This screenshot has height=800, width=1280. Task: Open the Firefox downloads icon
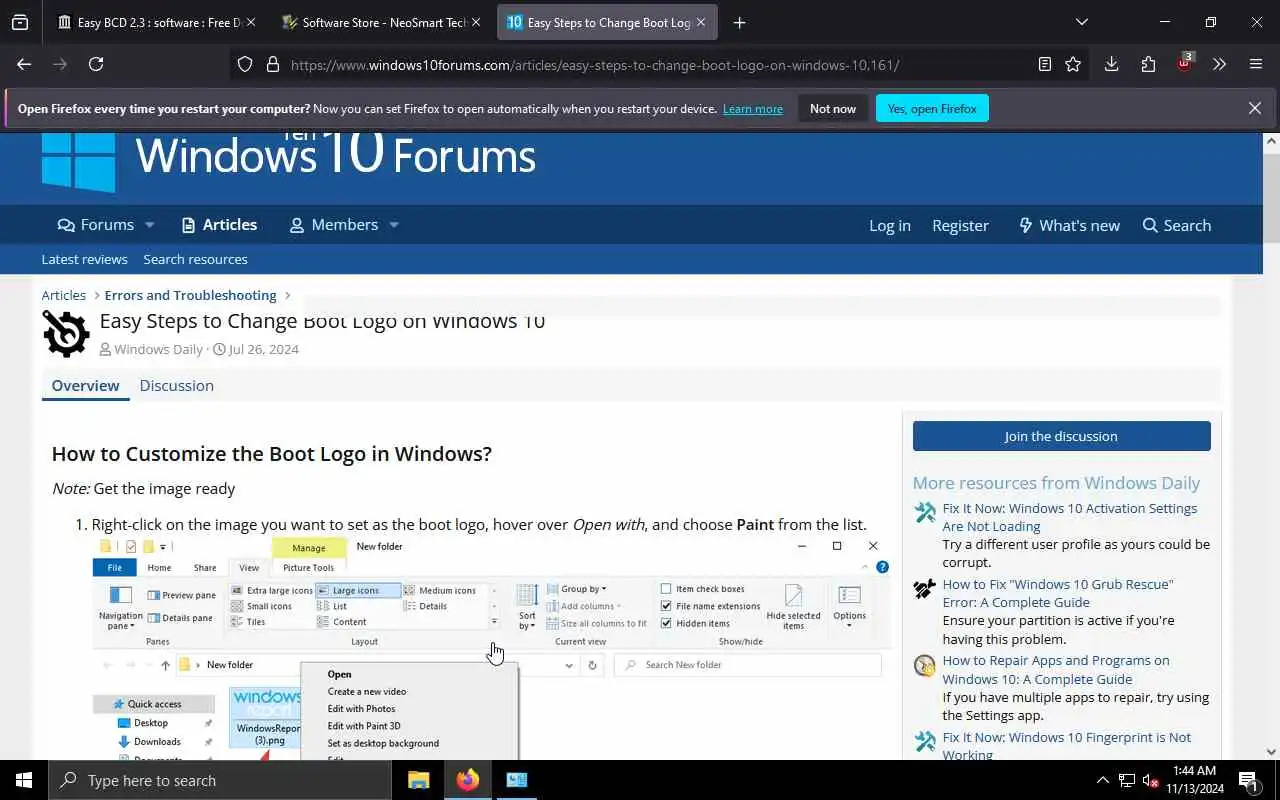[x=1111, y=64]
